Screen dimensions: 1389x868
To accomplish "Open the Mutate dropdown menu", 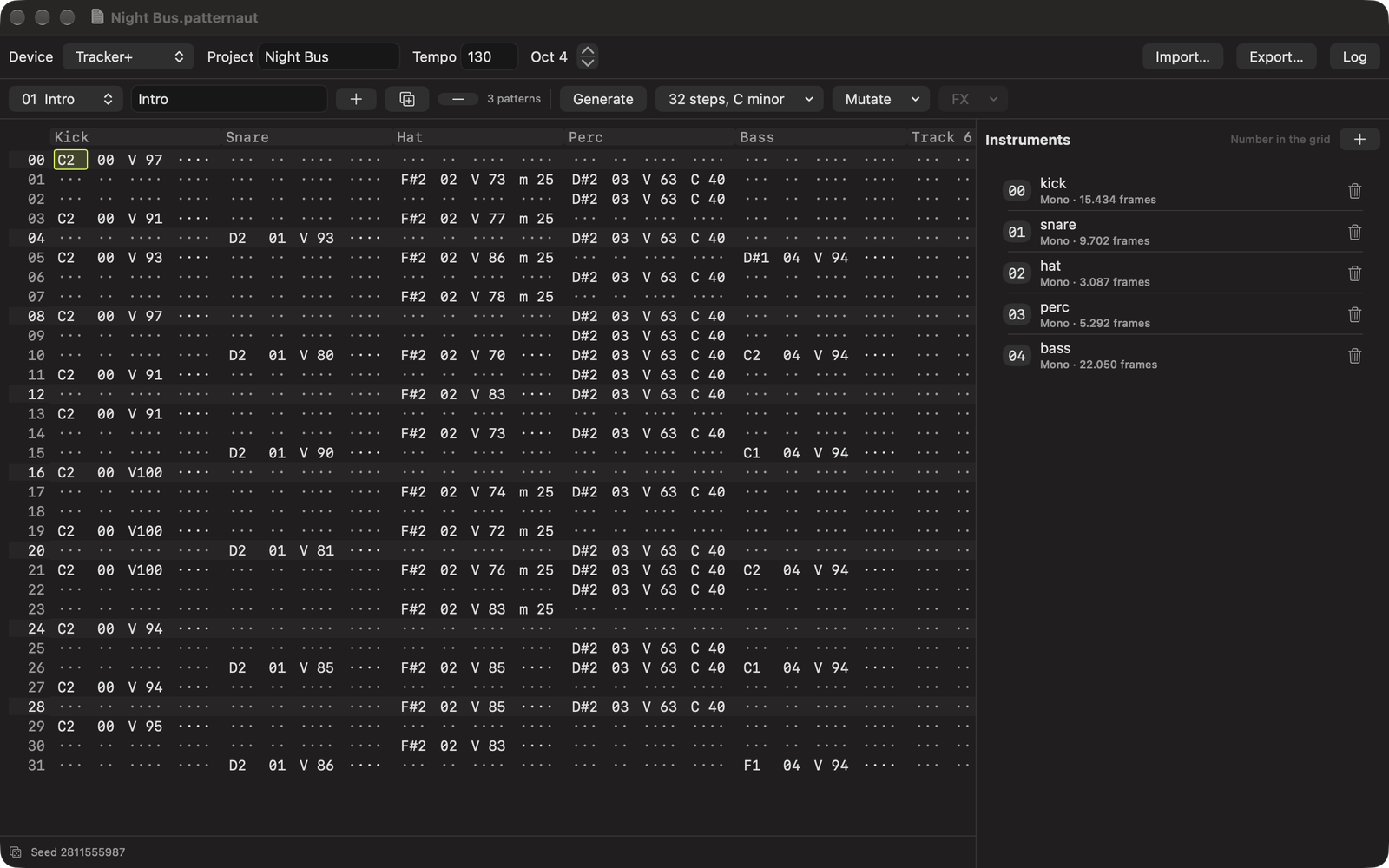I will tap(881, 99).
